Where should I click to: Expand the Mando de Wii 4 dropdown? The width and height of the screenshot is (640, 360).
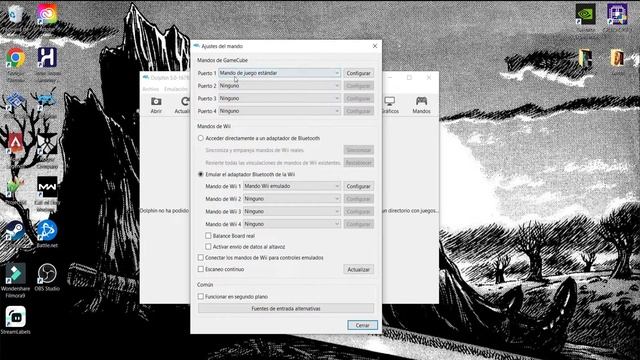tap(292, 224)
